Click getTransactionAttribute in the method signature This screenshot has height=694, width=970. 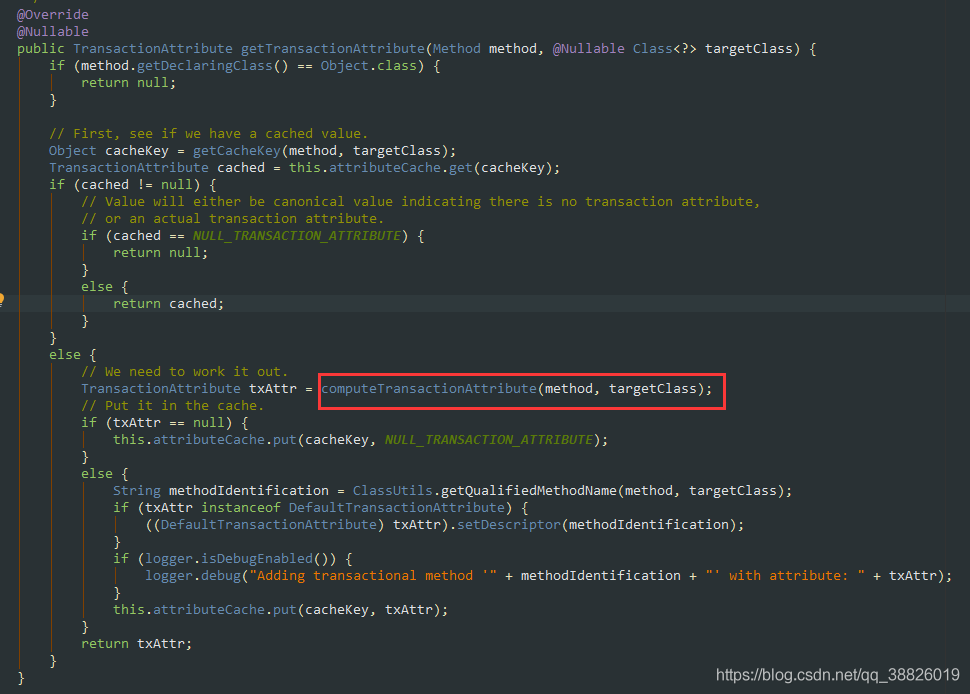[x=332, y=49]
